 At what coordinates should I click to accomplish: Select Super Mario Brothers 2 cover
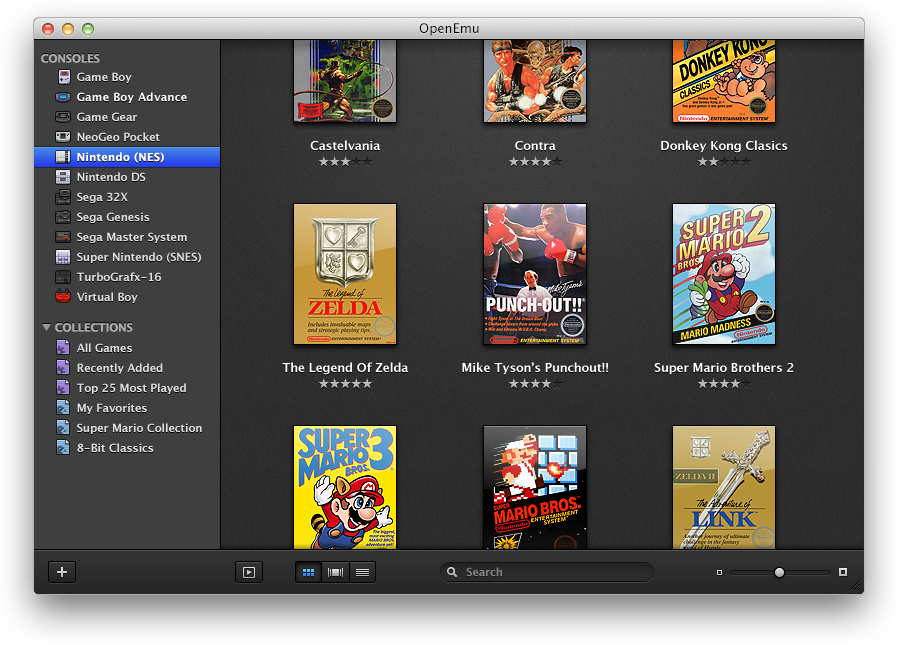[x=724, y=274]
